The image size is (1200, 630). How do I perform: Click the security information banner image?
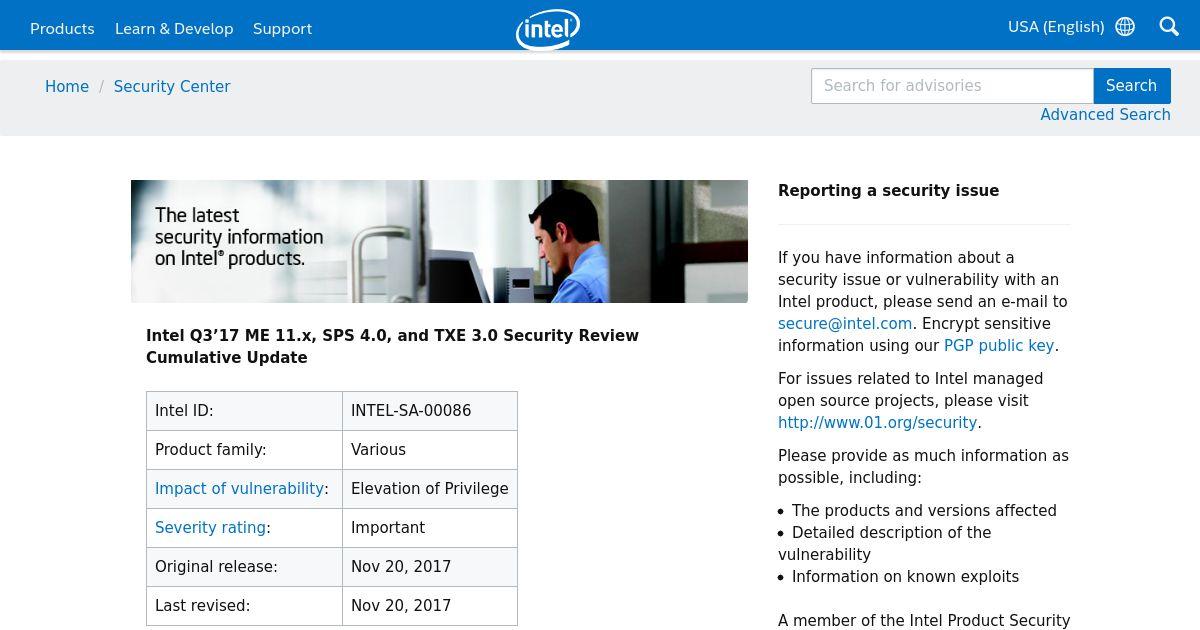439,241
